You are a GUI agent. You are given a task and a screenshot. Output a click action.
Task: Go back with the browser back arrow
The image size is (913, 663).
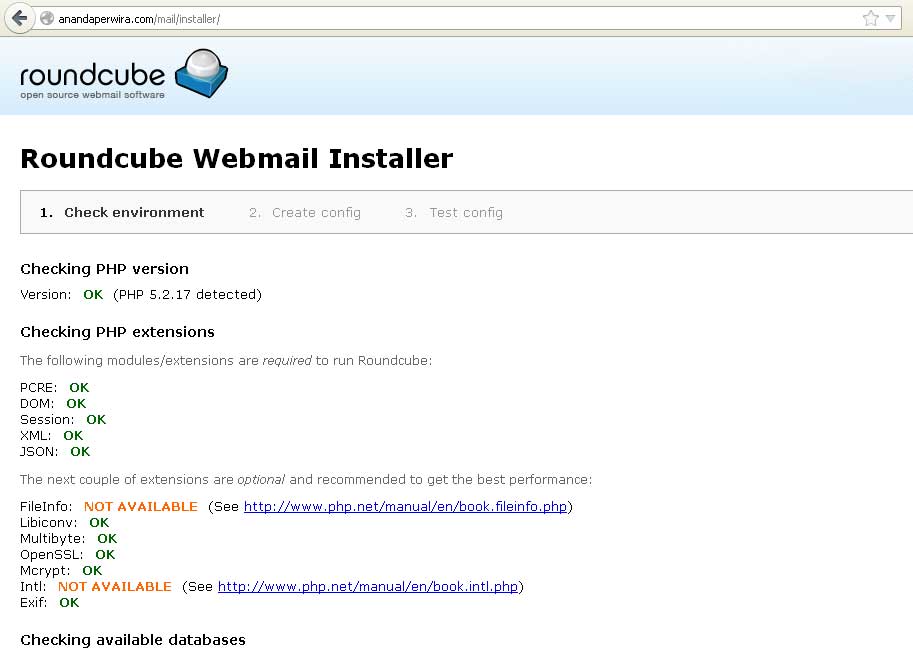point(19,18)
